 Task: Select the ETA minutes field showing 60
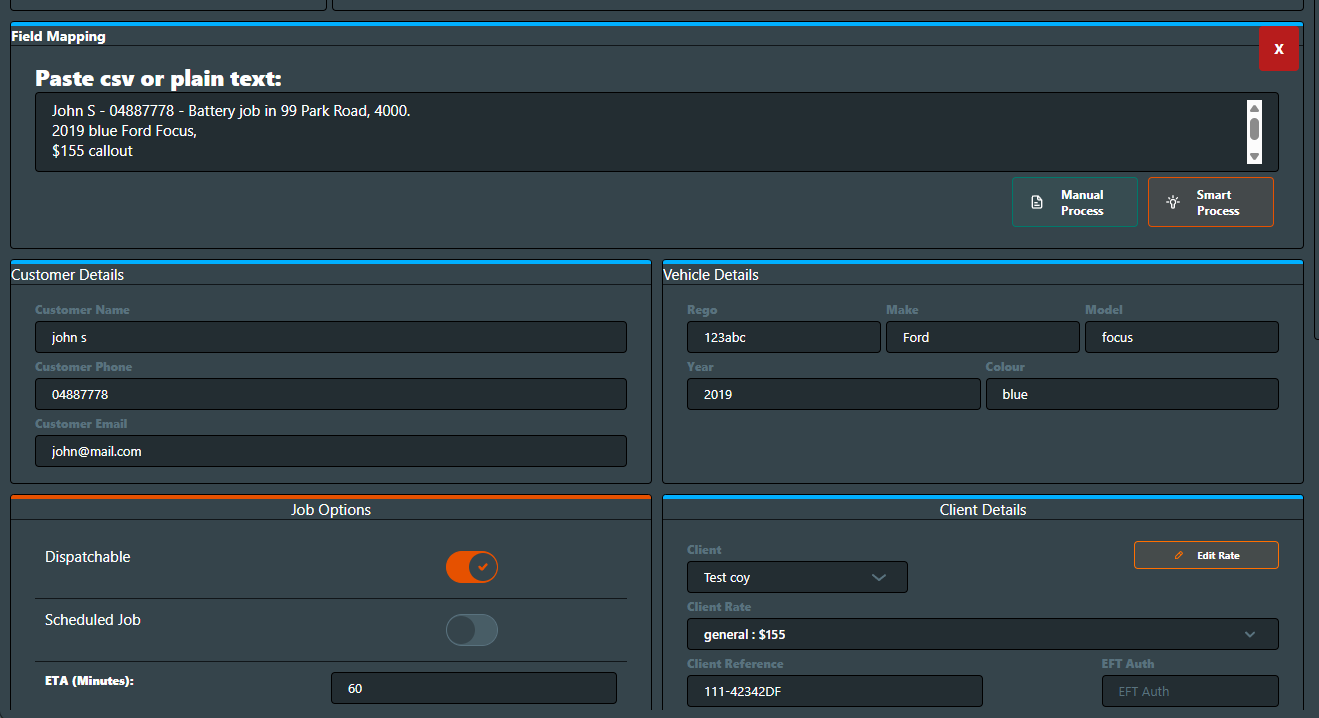pyautogui.click(x=473, y=688)
